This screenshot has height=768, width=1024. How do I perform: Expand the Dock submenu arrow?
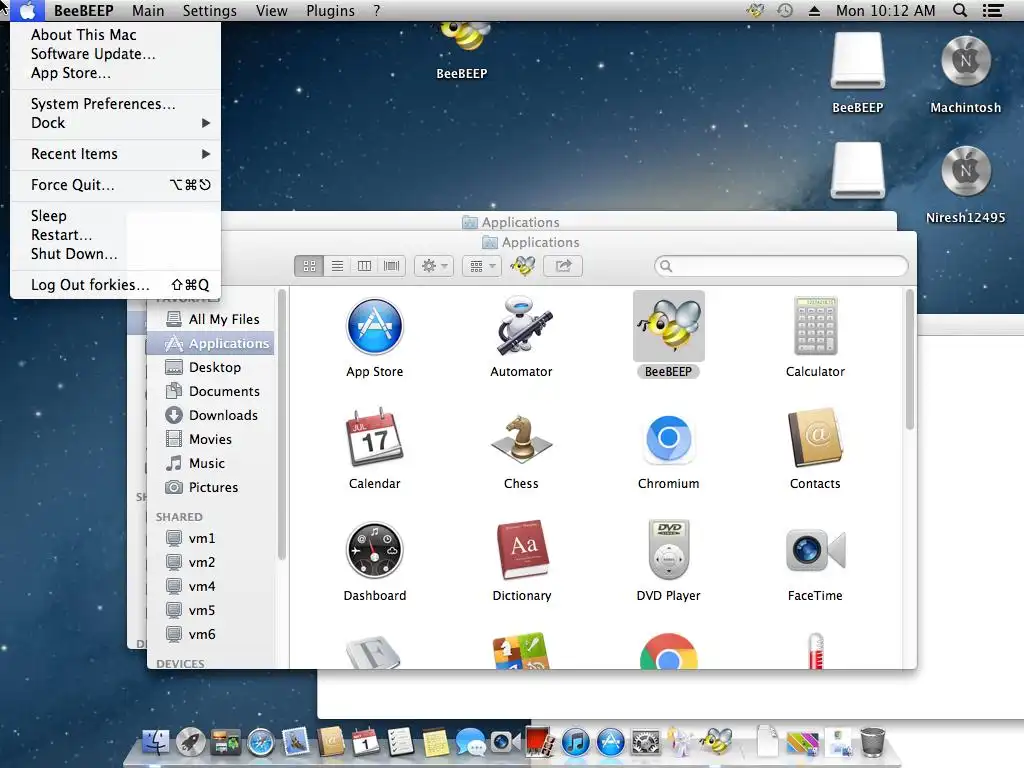206,123
